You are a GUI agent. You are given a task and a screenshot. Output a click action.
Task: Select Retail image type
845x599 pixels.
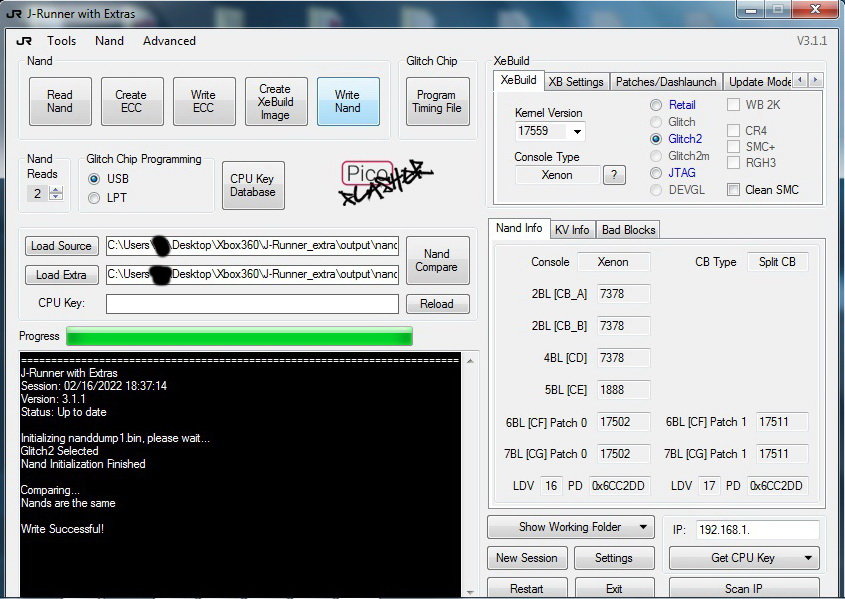656,105
